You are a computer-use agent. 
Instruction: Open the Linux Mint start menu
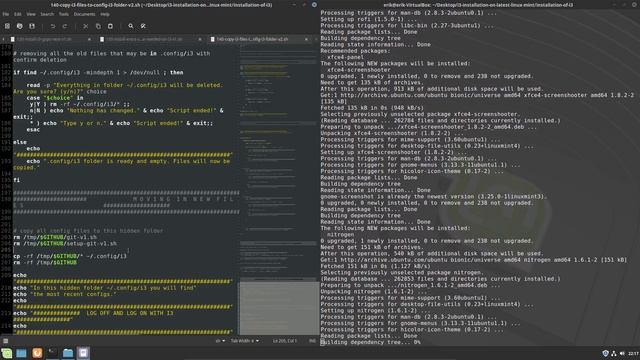point(7,353)
